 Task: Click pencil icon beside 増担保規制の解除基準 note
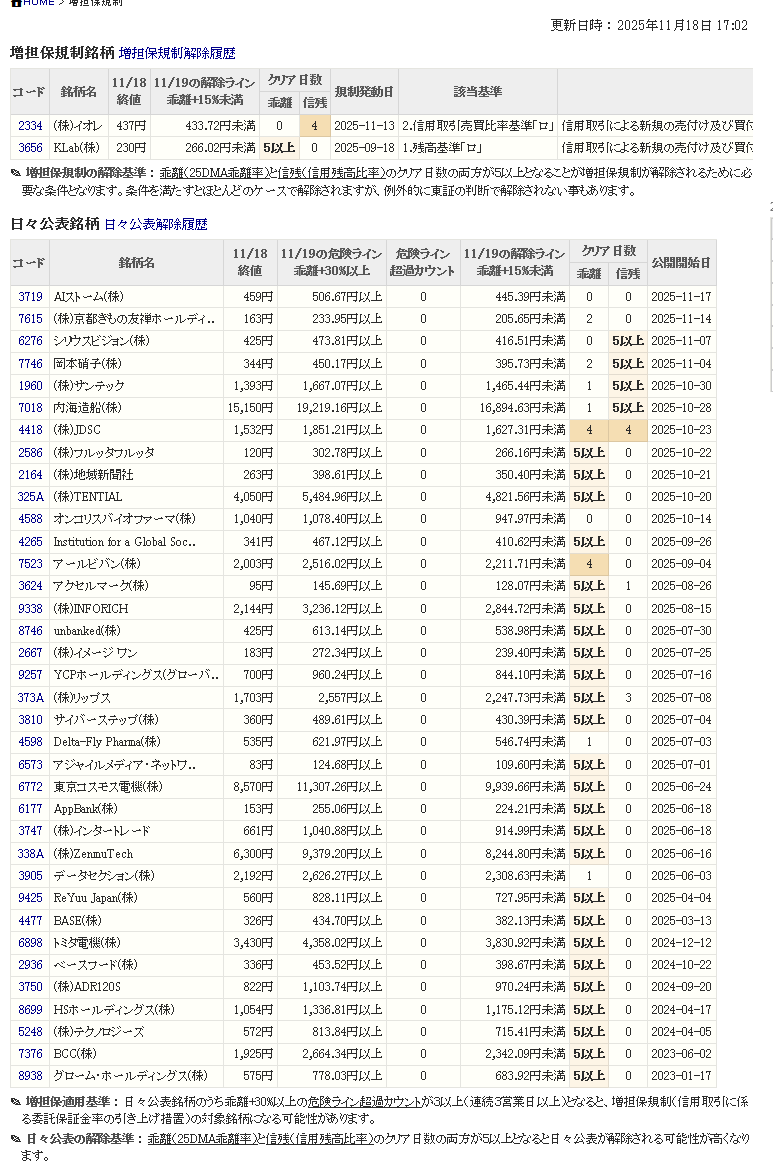pos(16,173)
